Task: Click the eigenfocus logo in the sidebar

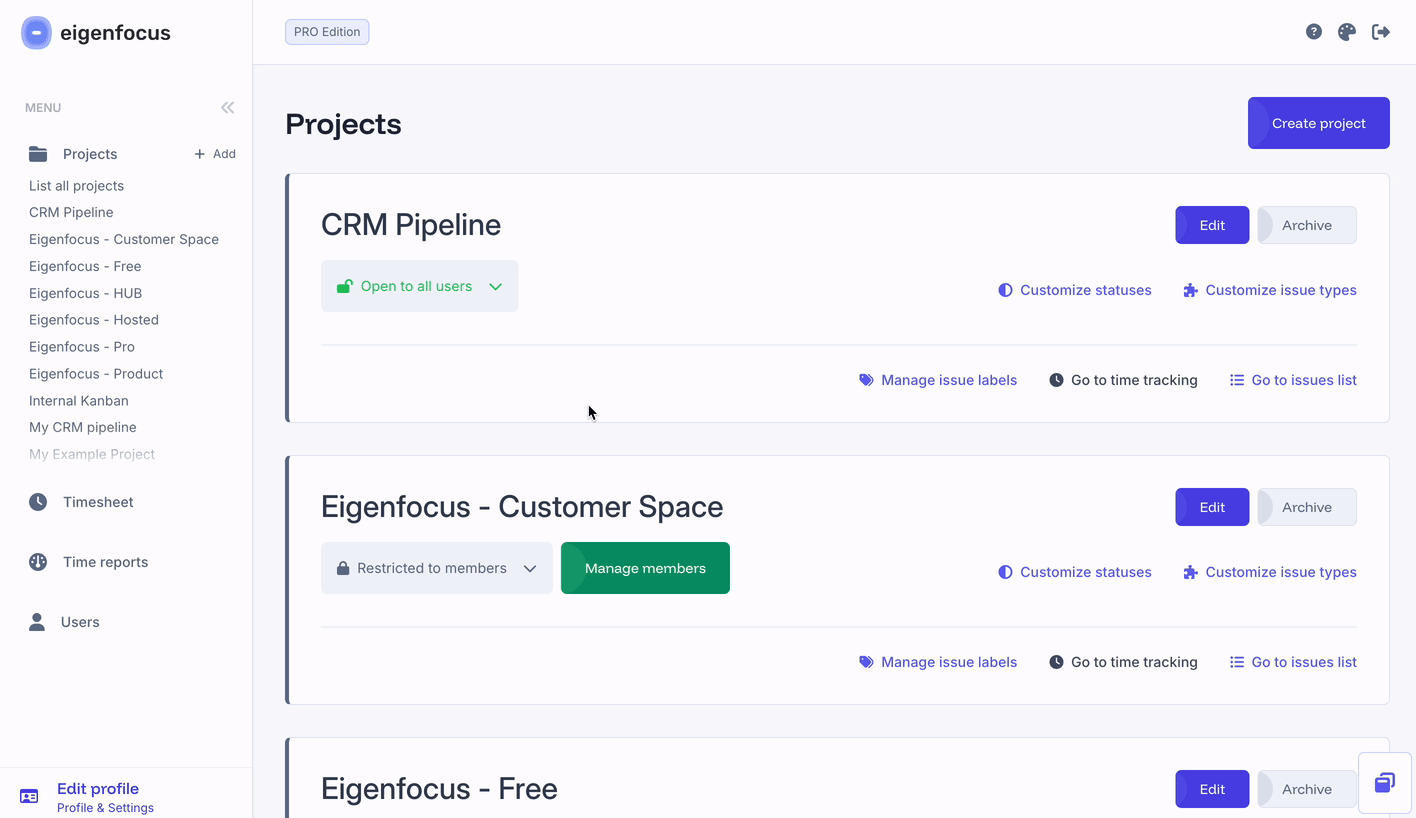Action: pyautogui.click(x=36, y=32)
